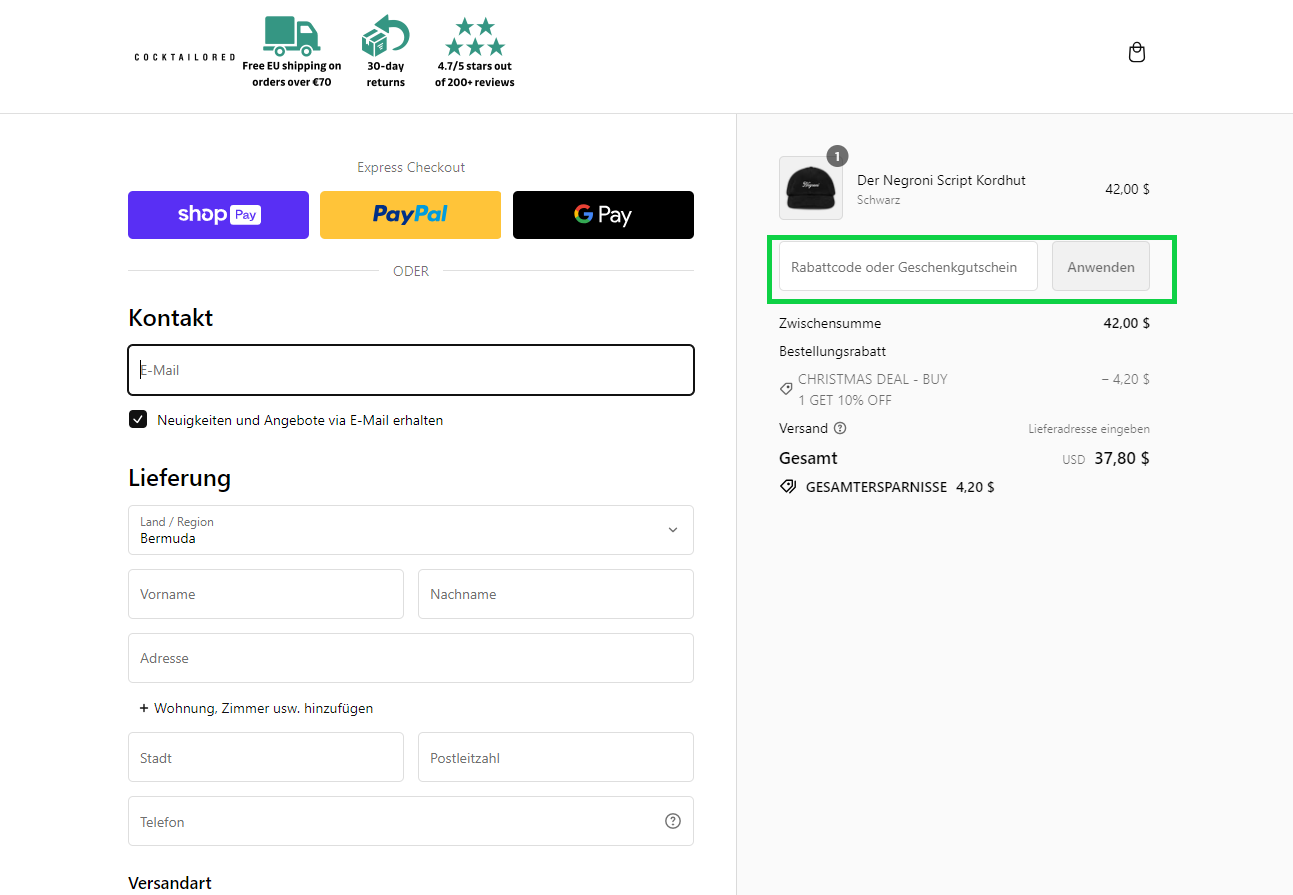Uncheck Neuigkeiten und Angebote via E-Mail

click(138, 419)
